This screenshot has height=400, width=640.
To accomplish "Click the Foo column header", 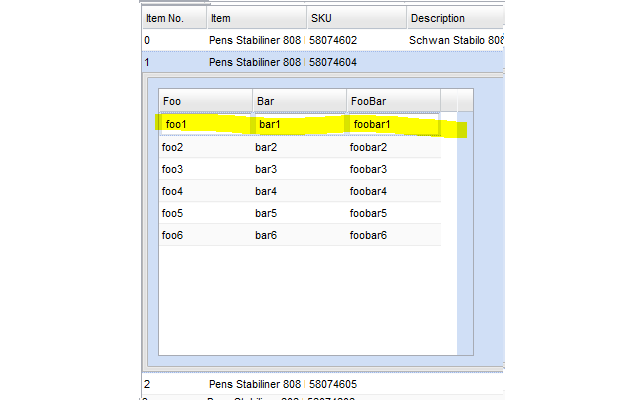I will pyautogui.click(x=205, y=101).
